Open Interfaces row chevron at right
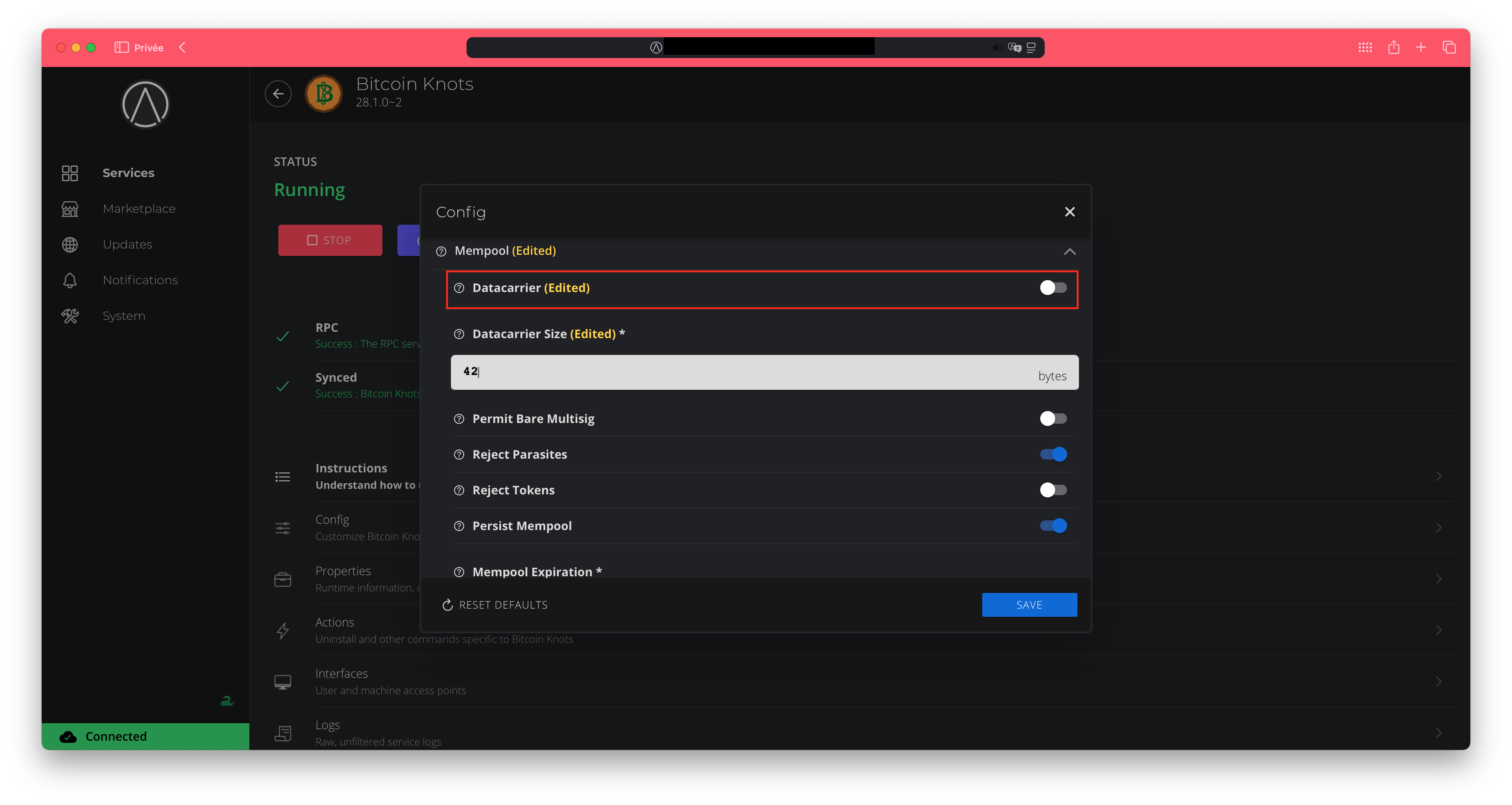The image size is (1512, 805). point(1439,682)
